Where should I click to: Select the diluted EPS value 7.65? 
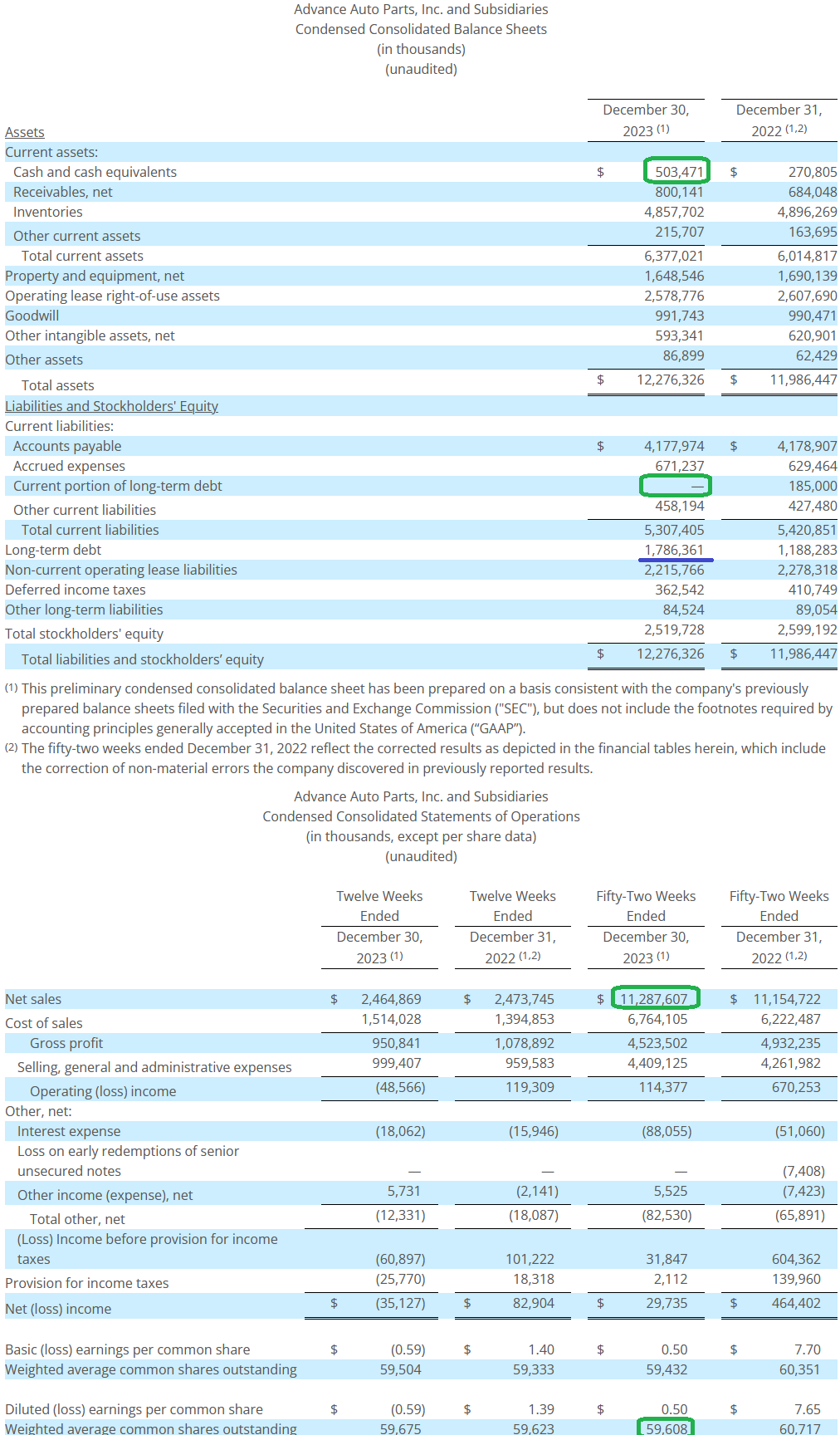pyautogui.click(x=808, y=1409)
